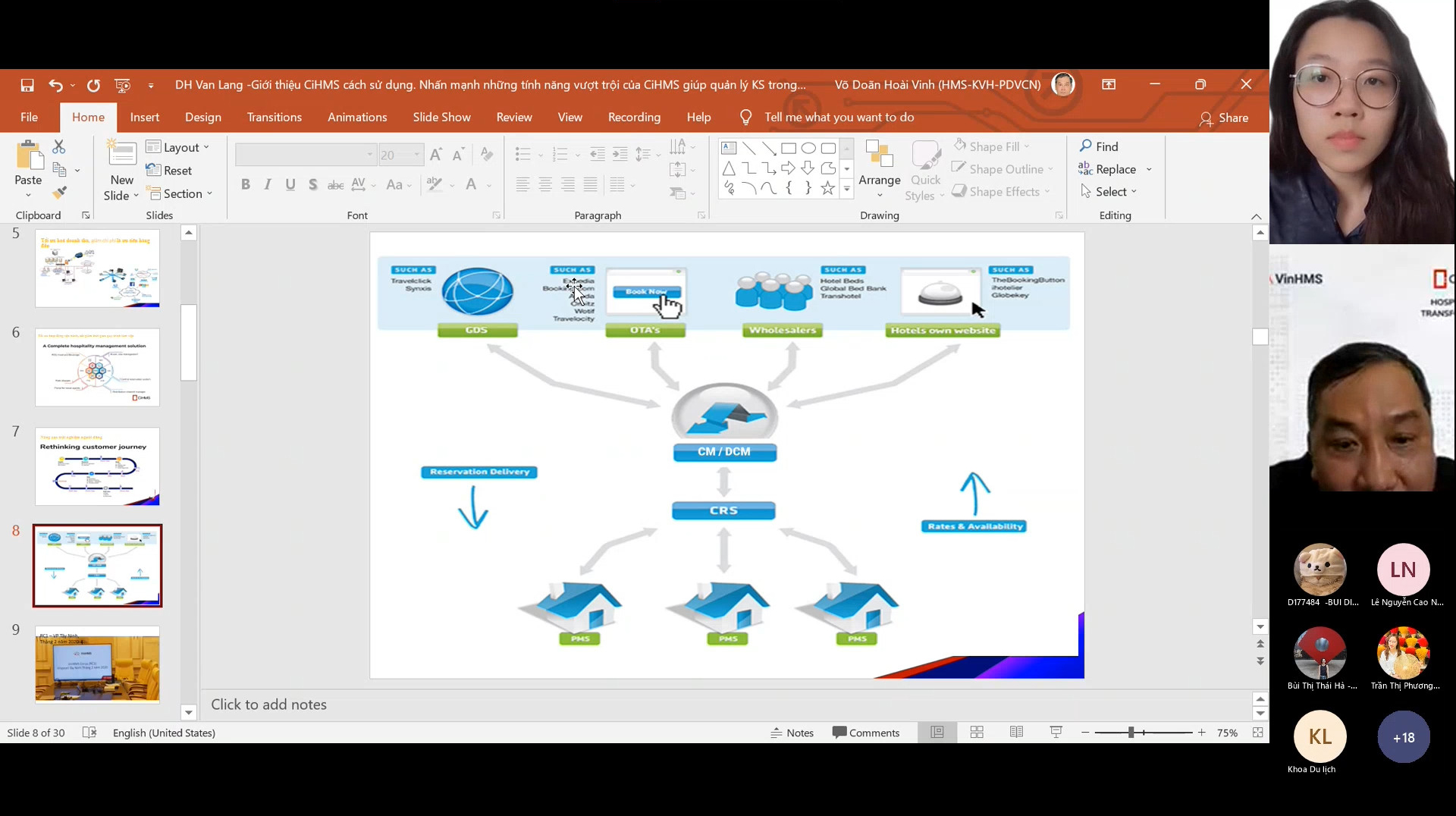Open the font name combo box

pos(306,155)
